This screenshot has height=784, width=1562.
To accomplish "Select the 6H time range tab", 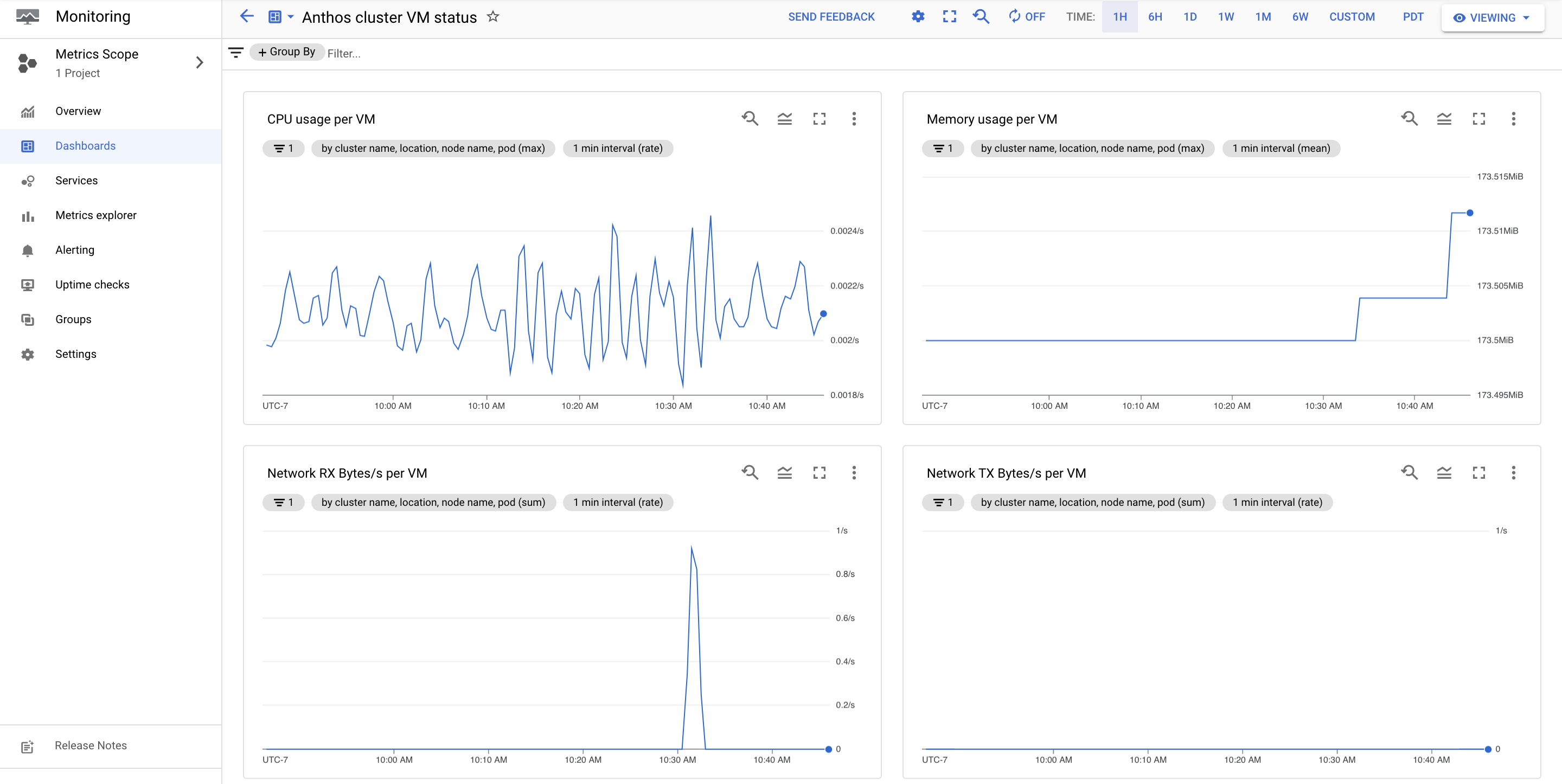I will click(x=1155, y=17).
